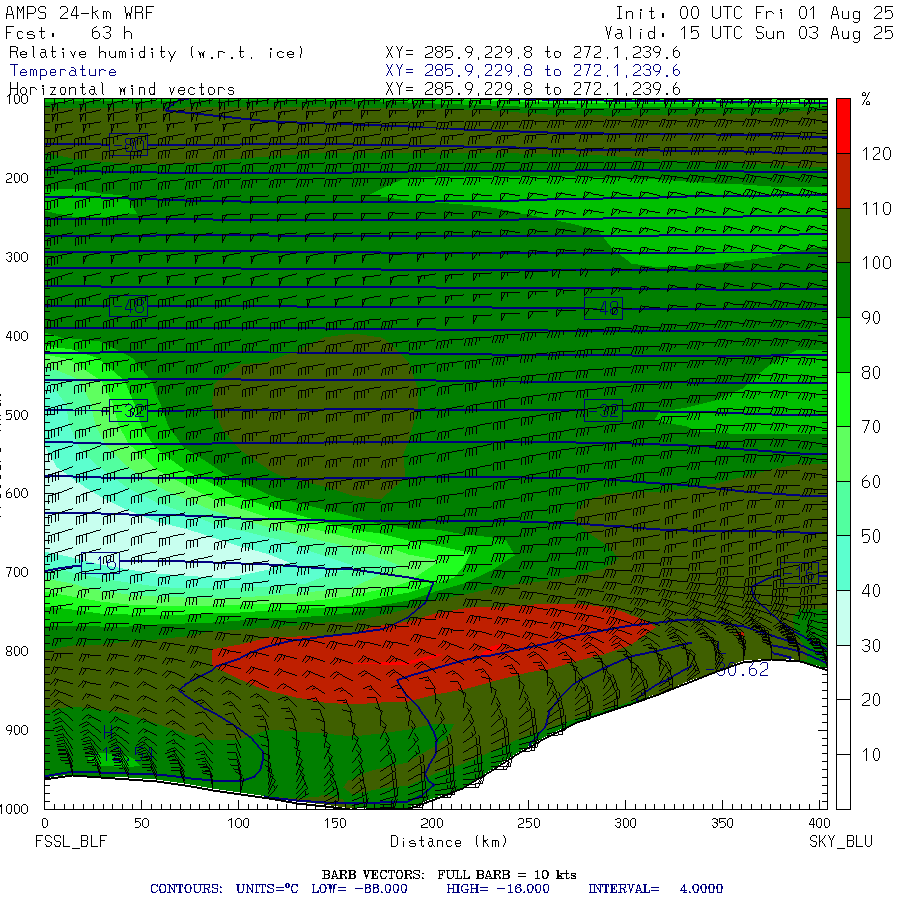
Task: Click the blue XY coordinates line
Action: tap(533, 71)
